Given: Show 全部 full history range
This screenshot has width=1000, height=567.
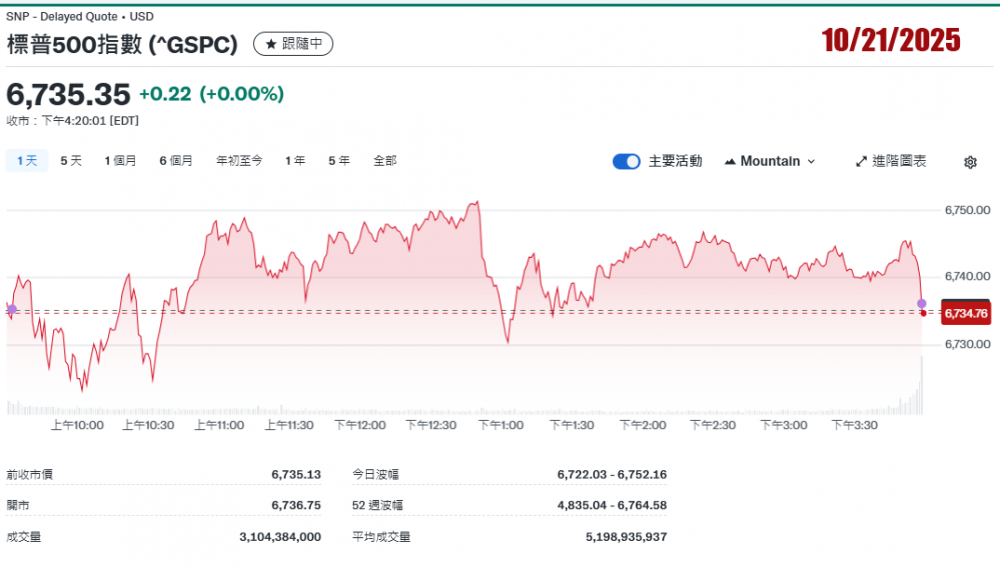Looking at the screenshot, I should pyautogui.click(x=385, y=161).
